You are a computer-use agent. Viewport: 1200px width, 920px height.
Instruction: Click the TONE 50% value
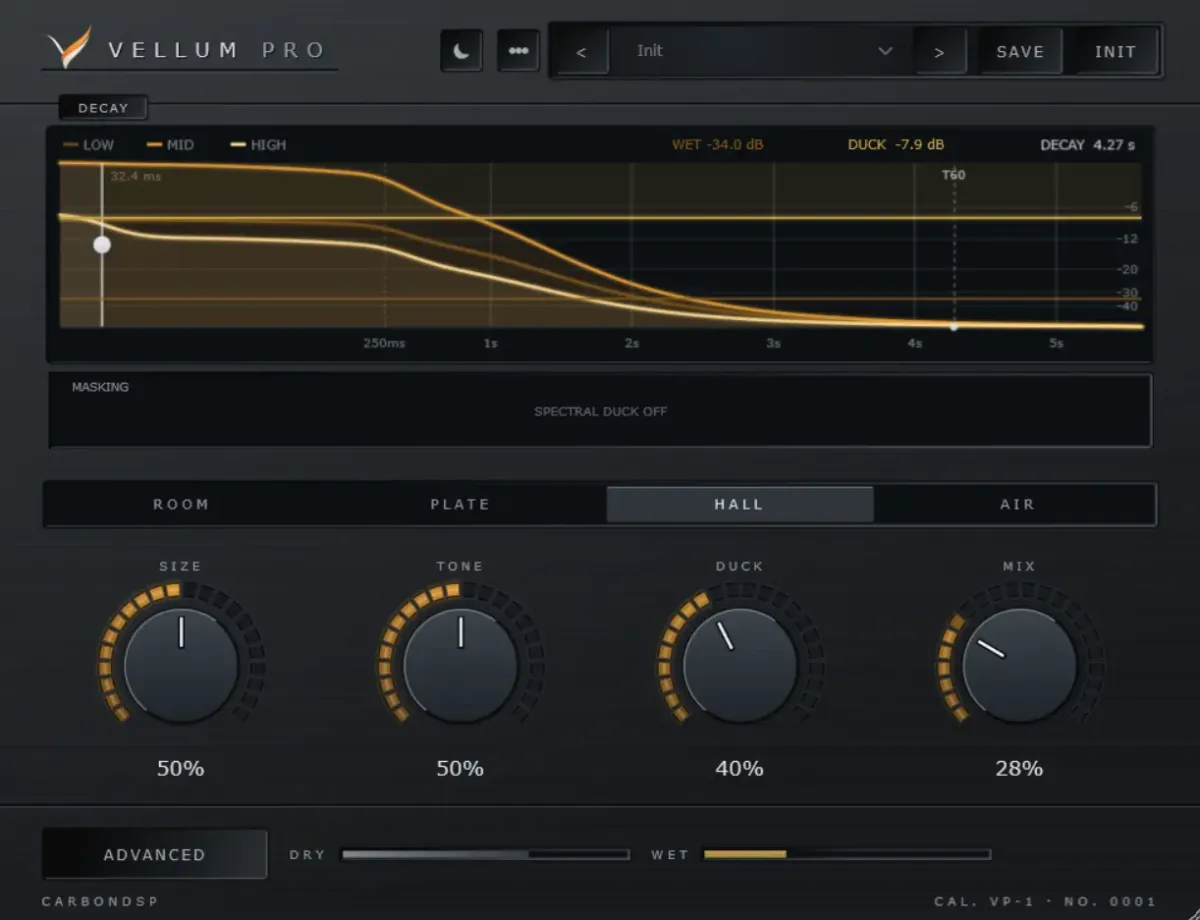coord(460,768)
